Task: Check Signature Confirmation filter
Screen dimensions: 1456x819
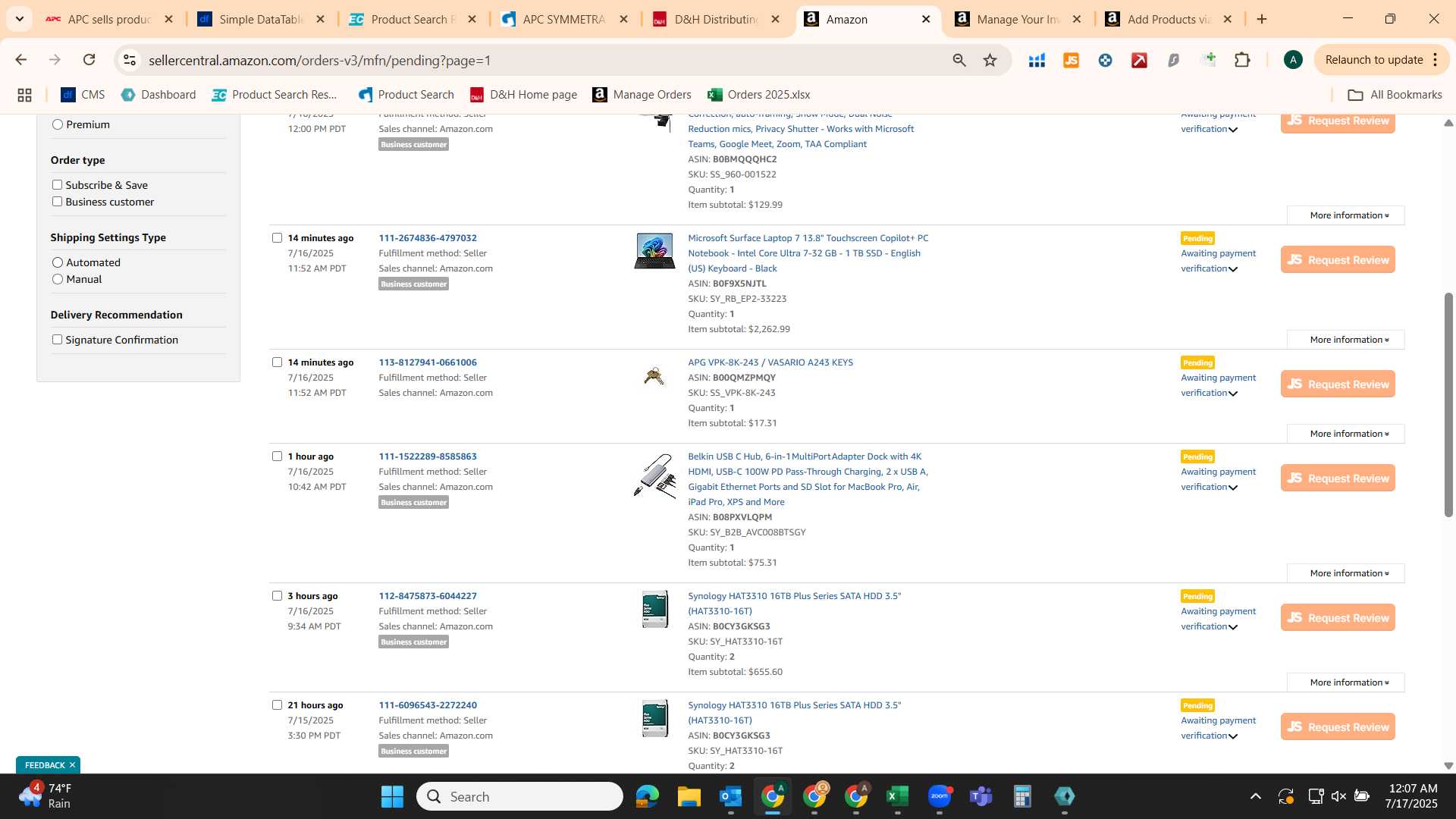Action: pyautogui.click(x=57, y=339)
